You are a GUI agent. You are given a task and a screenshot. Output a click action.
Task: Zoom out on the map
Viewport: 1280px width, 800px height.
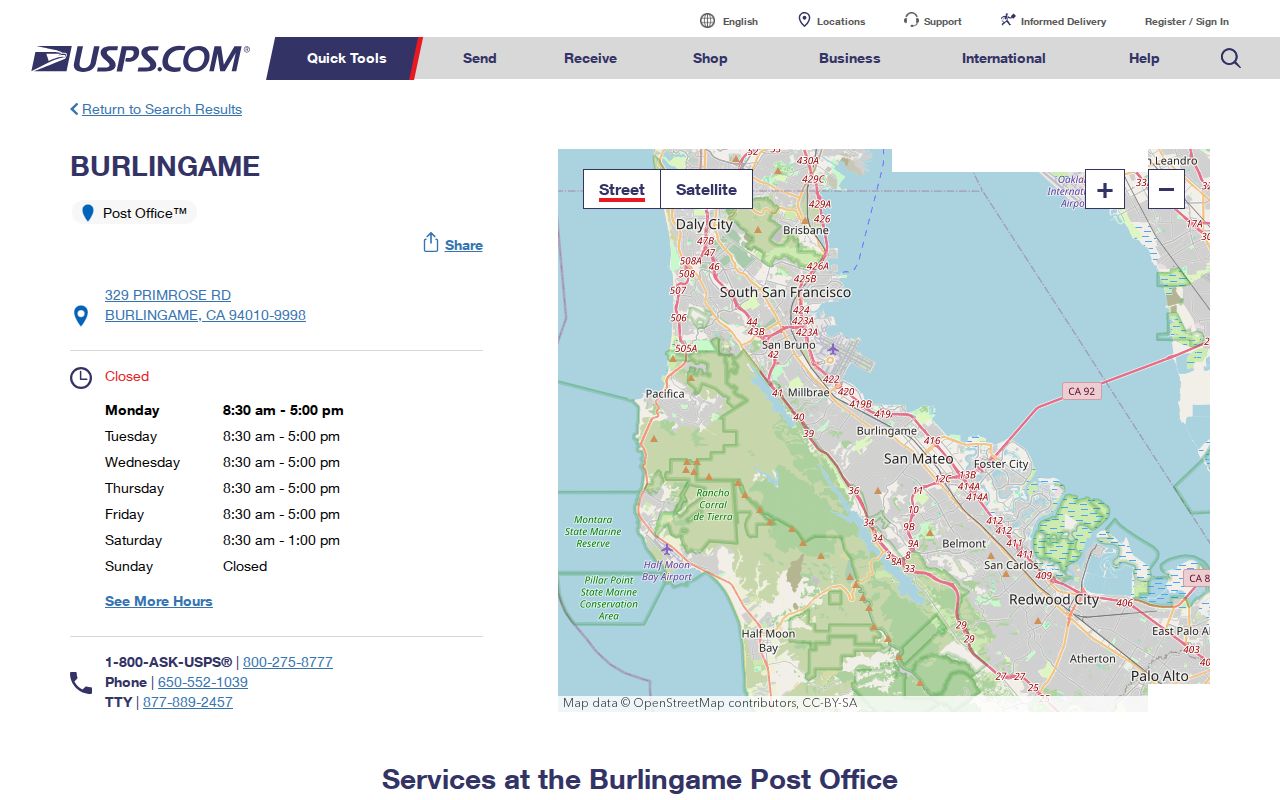(x=1166, y=189)
